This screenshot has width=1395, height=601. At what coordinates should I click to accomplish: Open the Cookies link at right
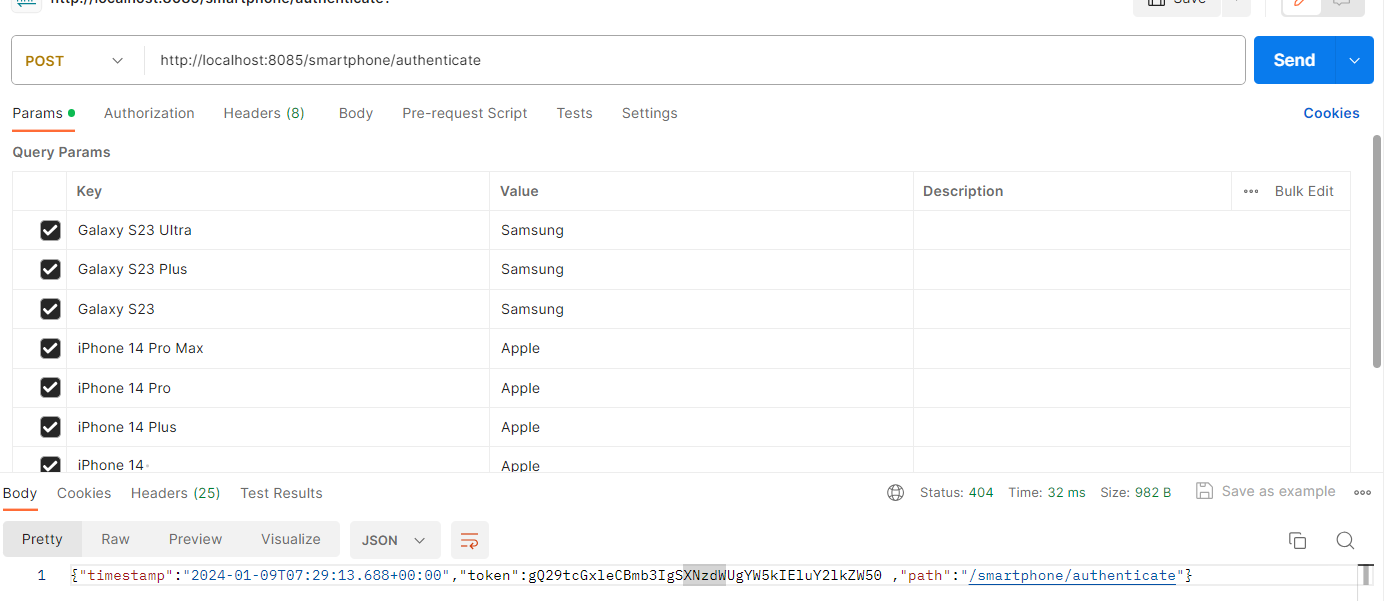click(1331, 113)
